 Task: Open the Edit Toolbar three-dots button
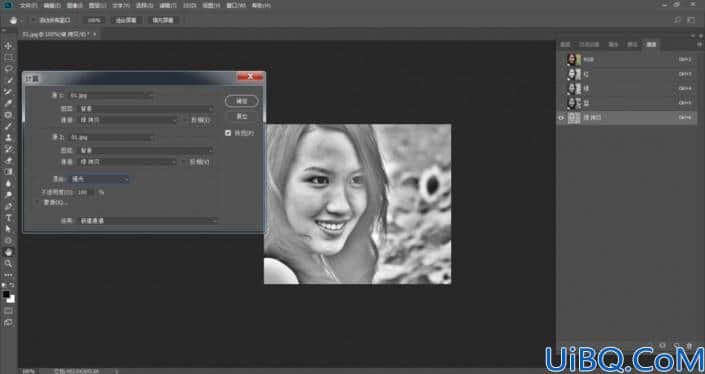click(8, 275)
